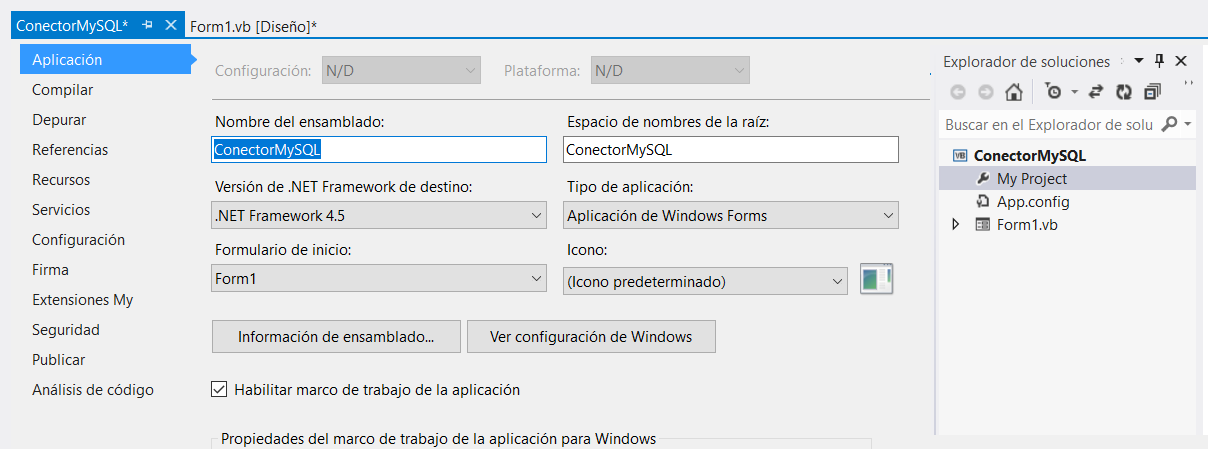Open search options dropdown in Solution Explorer
Viewport: 1208px width, 449px height.
(1187, 125)
